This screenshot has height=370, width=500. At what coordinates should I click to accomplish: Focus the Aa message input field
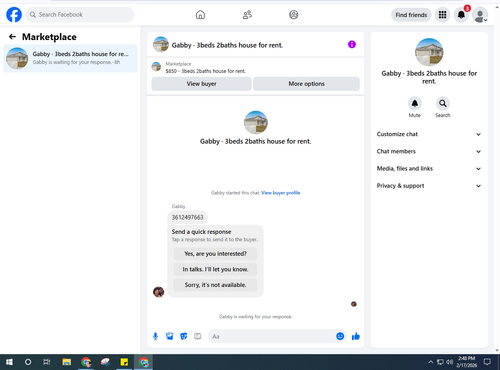[x=271, y=336]
